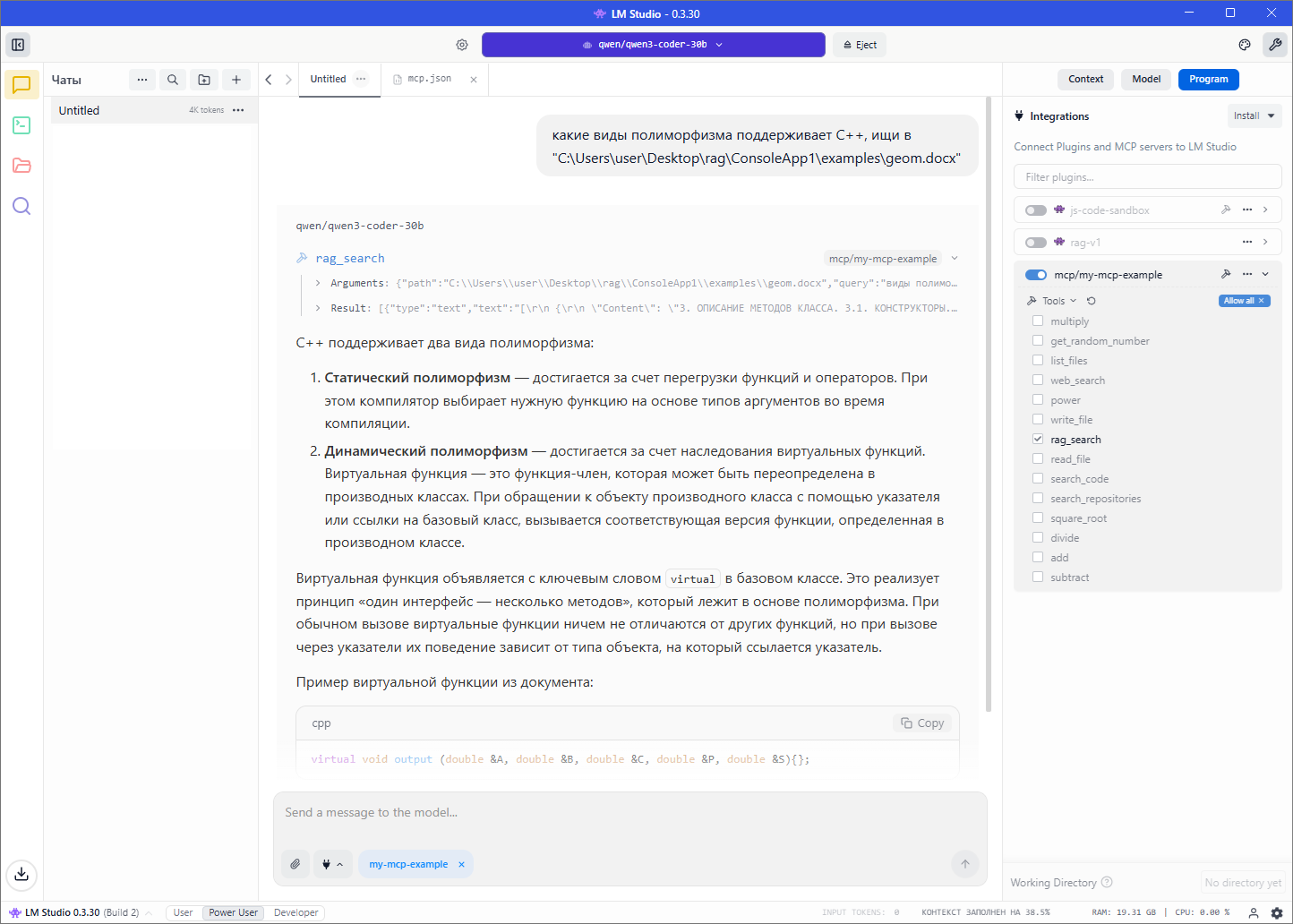Click the Eject button
The image size is (1293, 924).
tap(859, 44)
